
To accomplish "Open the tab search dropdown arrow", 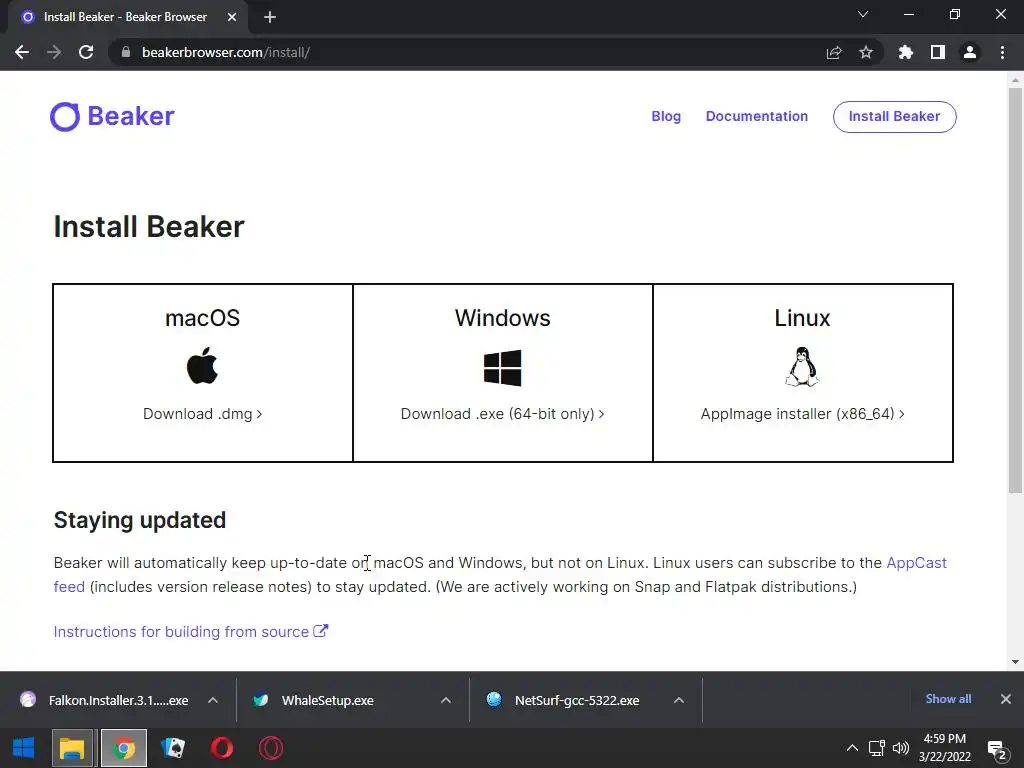I will pos(863,14).
